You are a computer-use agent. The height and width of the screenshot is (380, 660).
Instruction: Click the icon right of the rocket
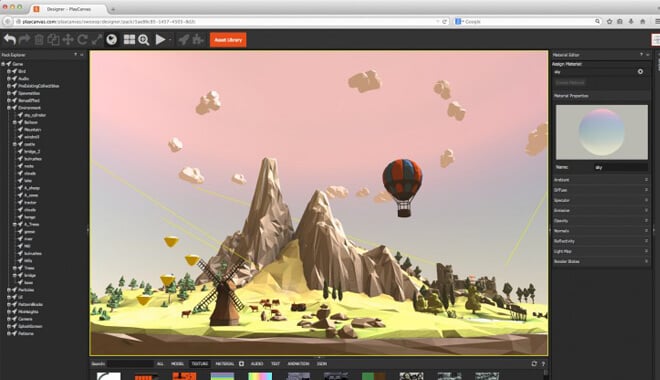(198, 40)
